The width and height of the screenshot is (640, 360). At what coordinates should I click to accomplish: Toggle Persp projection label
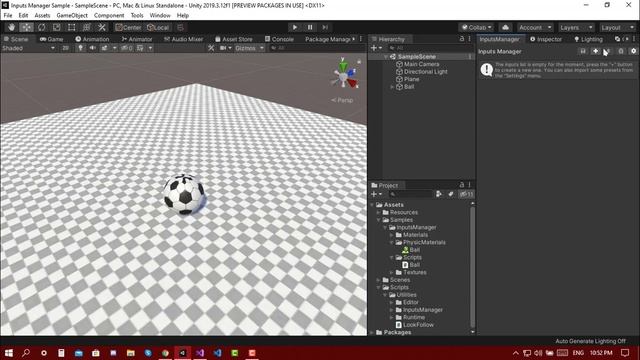[342, 100]
